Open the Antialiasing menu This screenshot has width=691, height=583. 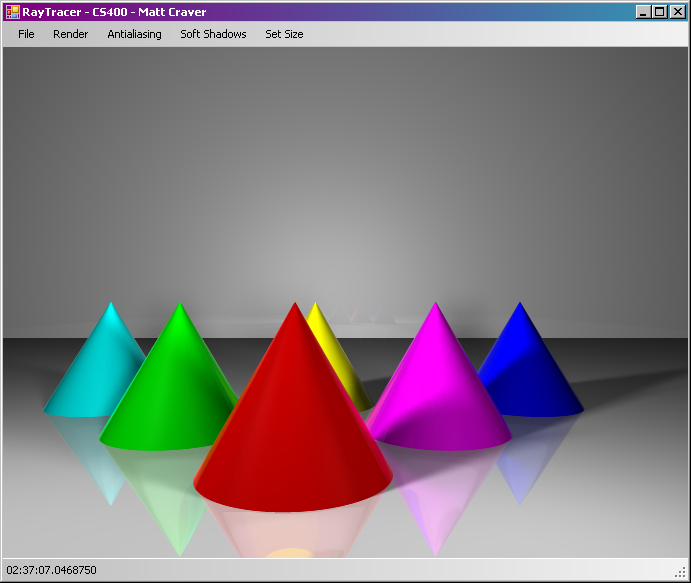click(x=134, y=34)
